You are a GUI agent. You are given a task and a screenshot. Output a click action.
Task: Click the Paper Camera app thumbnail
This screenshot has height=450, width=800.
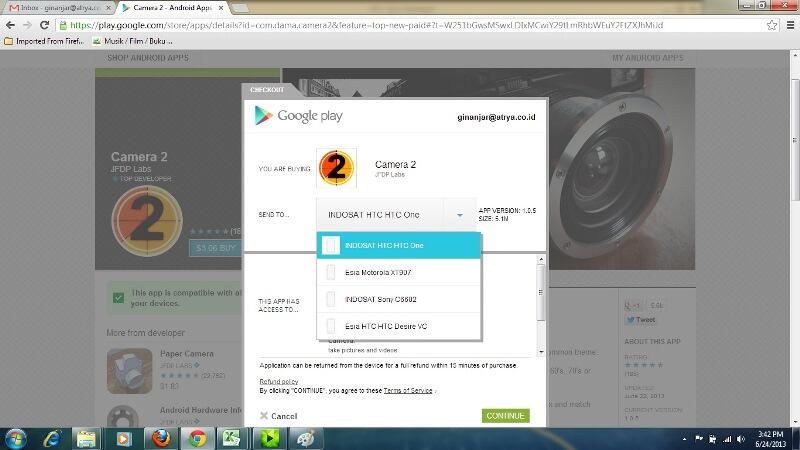tap(130, 371)
